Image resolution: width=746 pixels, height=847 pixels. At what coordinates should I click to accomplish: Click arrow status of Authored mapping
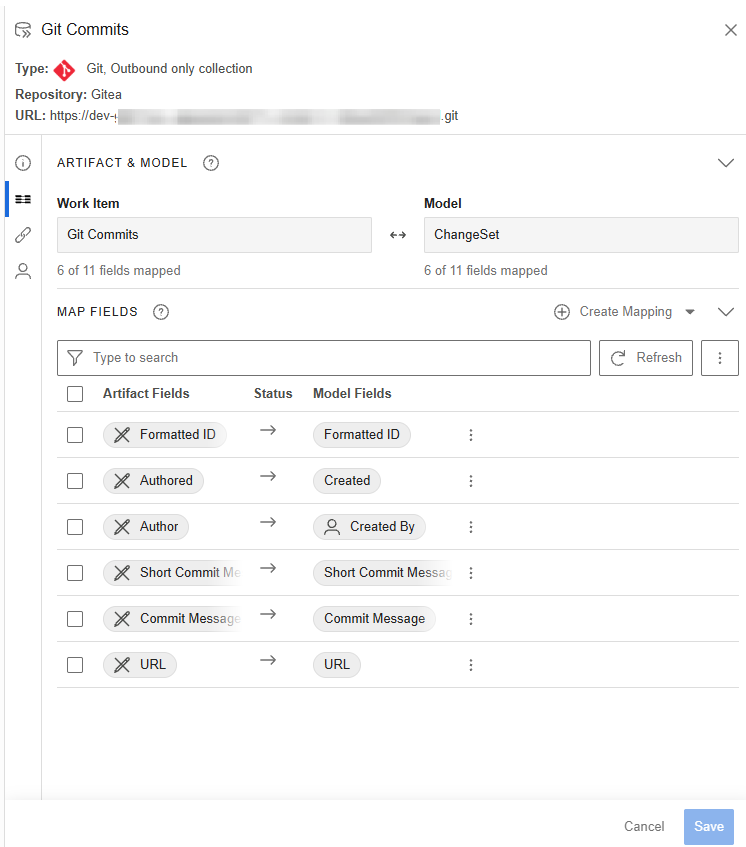[x=268, y=476]
